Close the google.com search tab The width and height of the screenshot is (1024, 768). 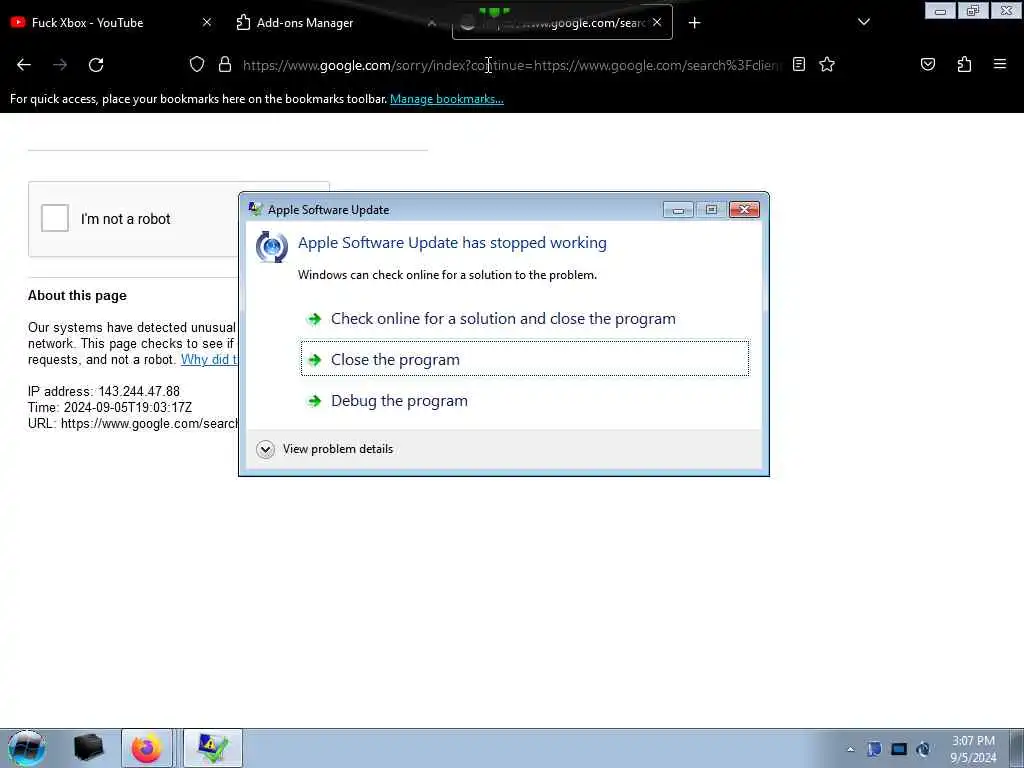tap(657, 22)
